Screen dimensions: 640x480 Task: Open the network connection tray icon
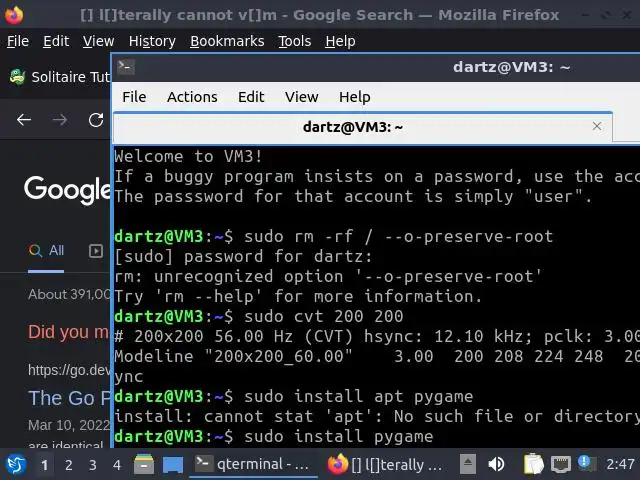[x=560, y=464]
